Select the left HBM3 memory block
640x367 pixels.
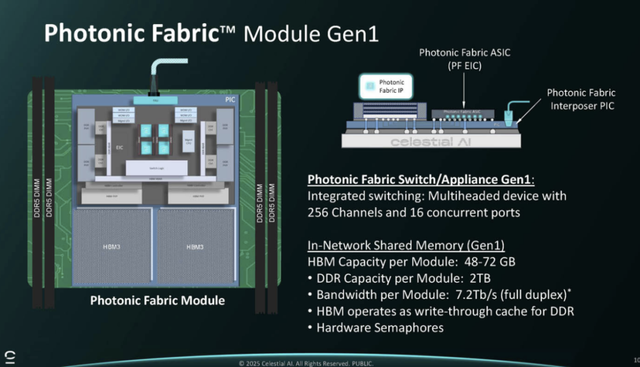(112, 246)
